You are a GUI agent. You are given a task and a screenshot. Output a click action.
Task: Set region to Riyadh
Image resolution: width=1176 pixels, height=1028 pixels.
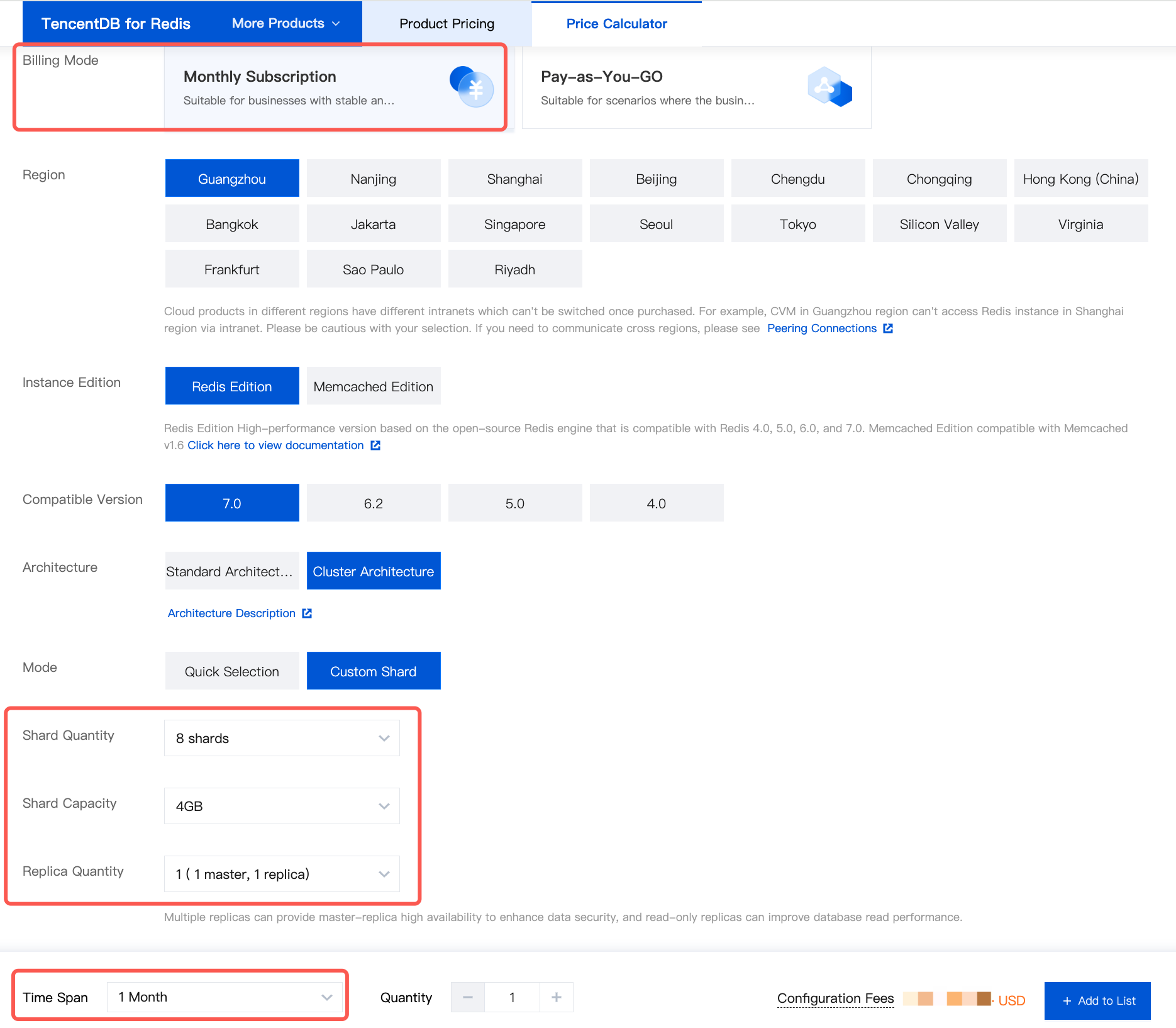coord(515,269)
